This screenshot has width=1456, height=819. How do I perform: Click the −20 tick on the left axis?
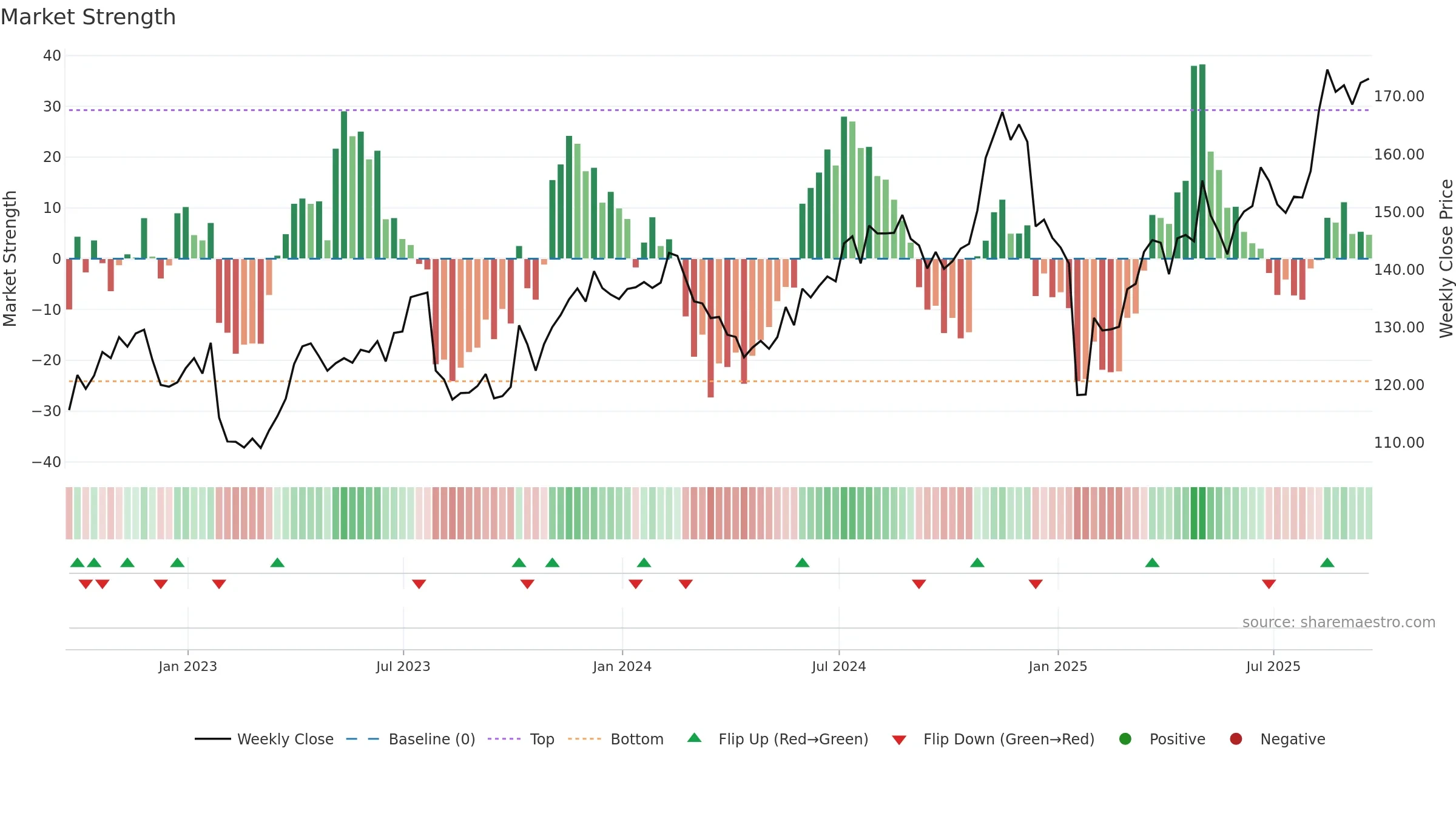(x=47, y=360)
